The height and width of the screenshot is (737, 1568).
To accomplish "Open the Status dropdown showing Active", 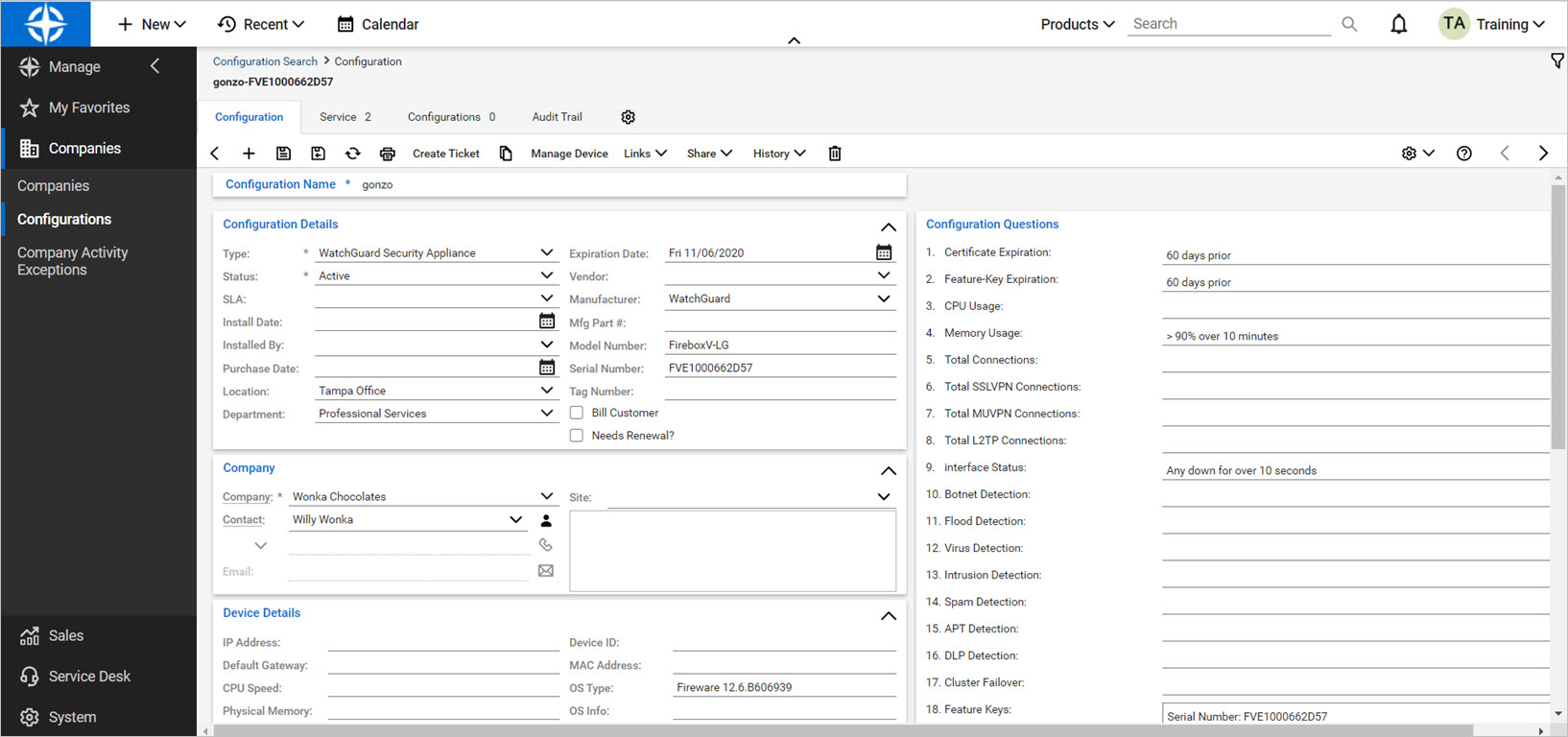I will 546,275.
